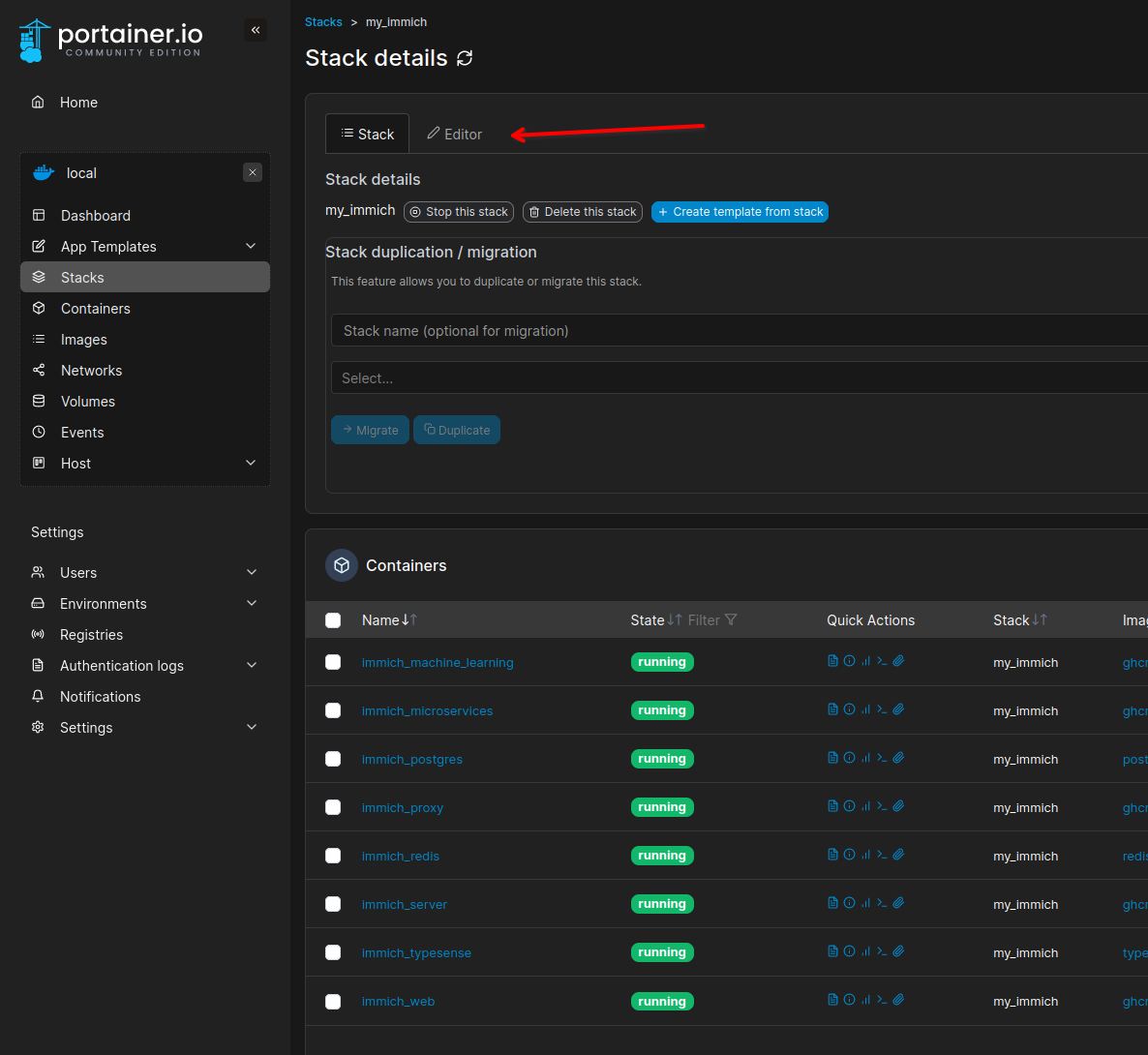Click the Stop this stack button
Image resolution: width=1148 pixels, height=1055 pixels.
(458, 212)
